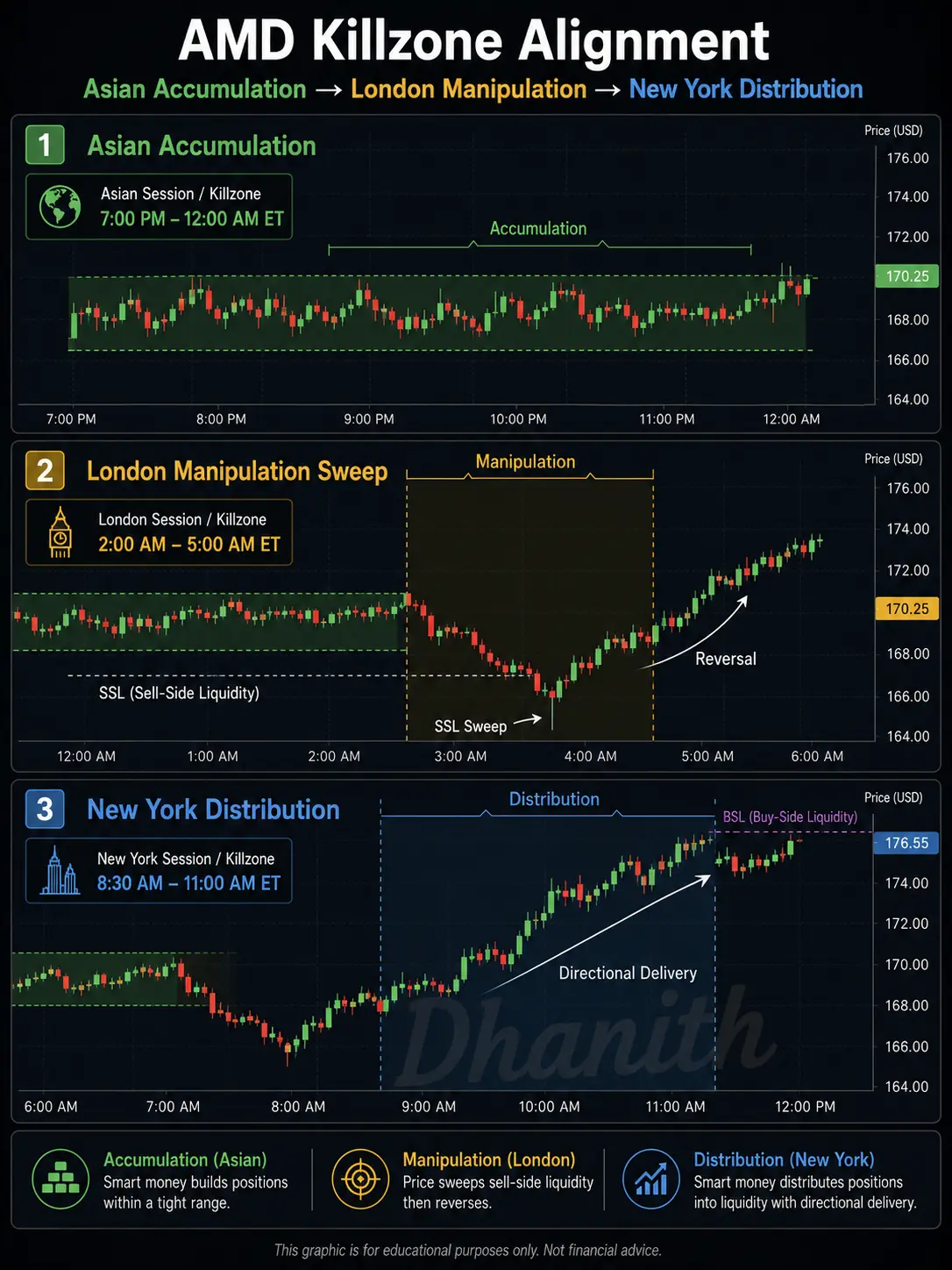Click '11:00 PM' on the Asian chart axis
The width and height of the screenshot is (952, 1270).
[667, 419]
